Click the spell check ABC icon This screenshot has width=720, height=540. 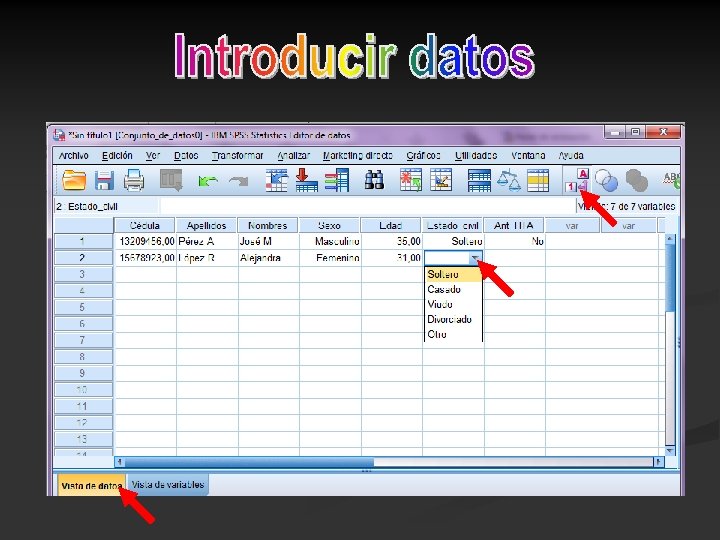[670, 180]
